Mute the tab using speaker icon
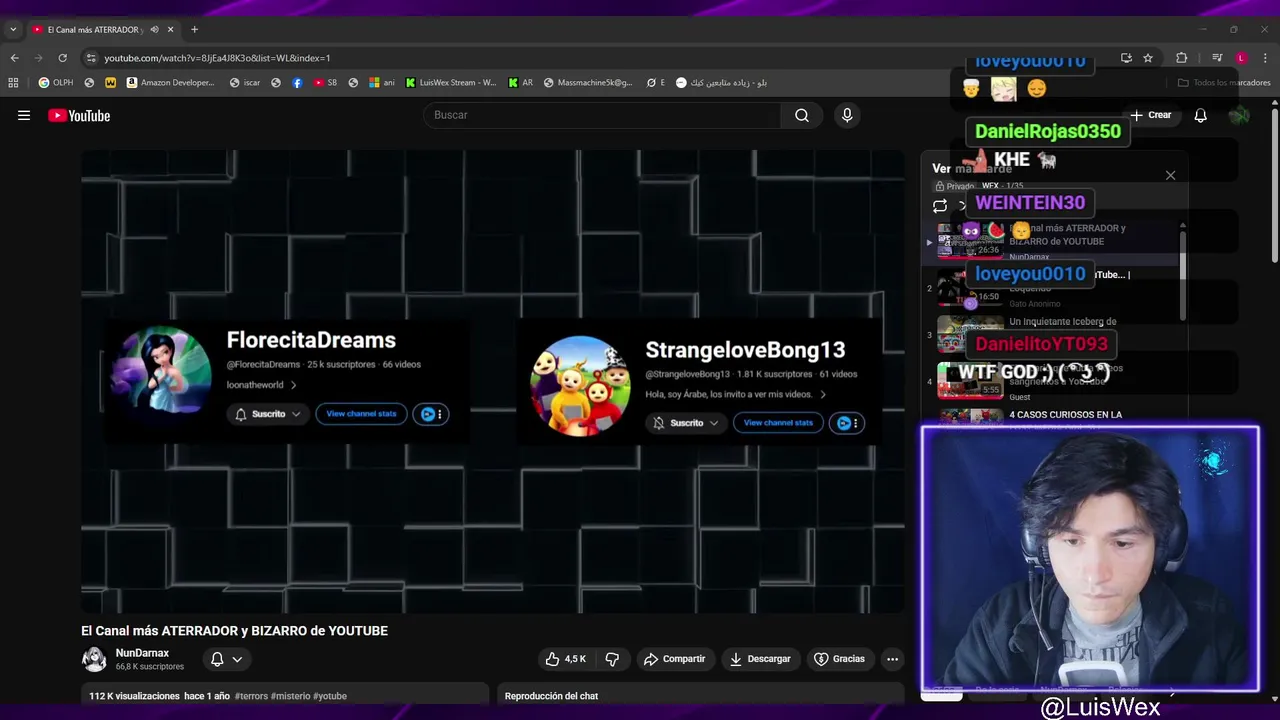This screenshot has width=1280, height=720. tap(154, 29)
